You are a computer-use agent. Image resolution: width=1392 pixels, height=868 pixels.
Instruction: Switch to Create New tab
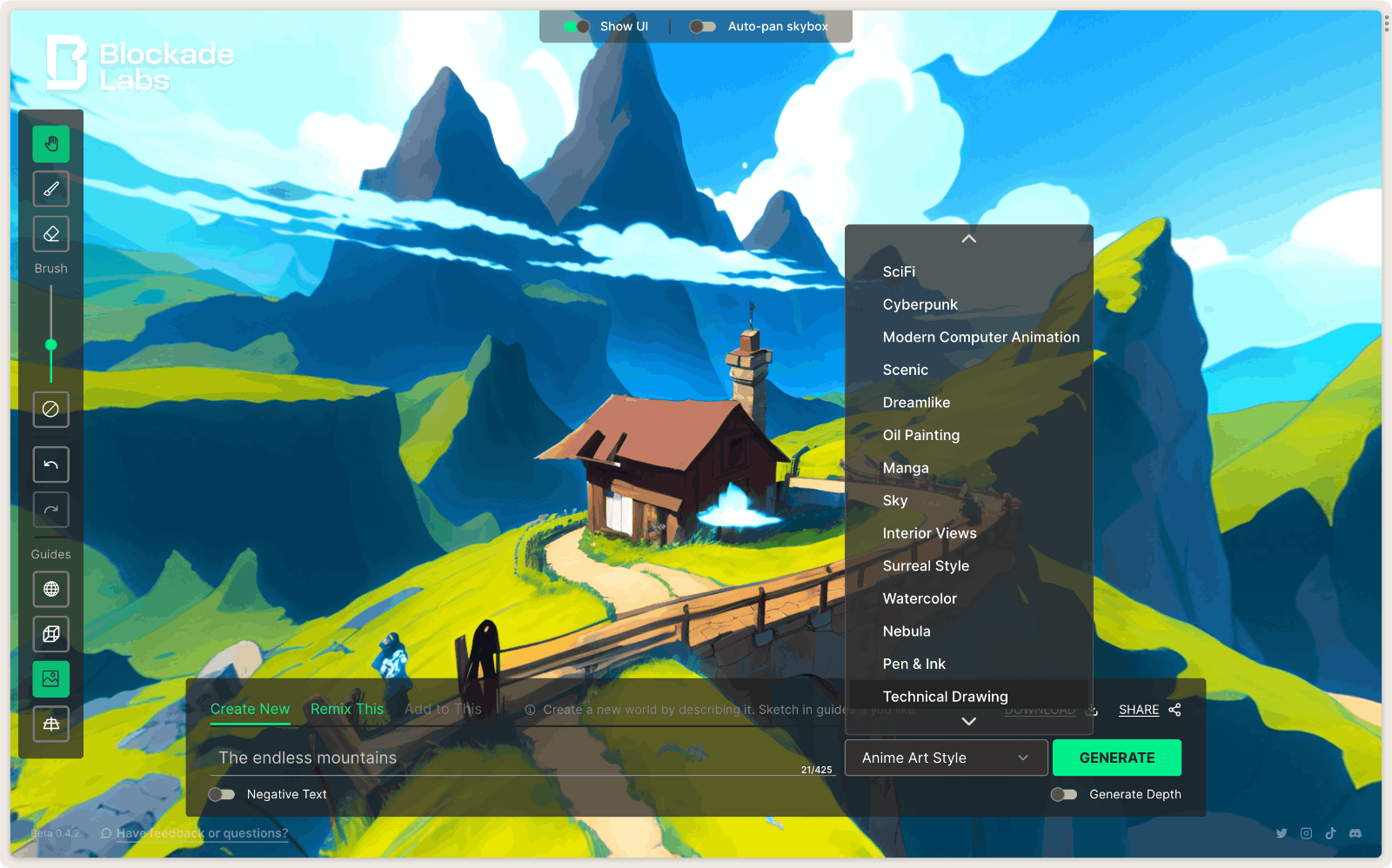pyautogui.click(x=250, y=709)
